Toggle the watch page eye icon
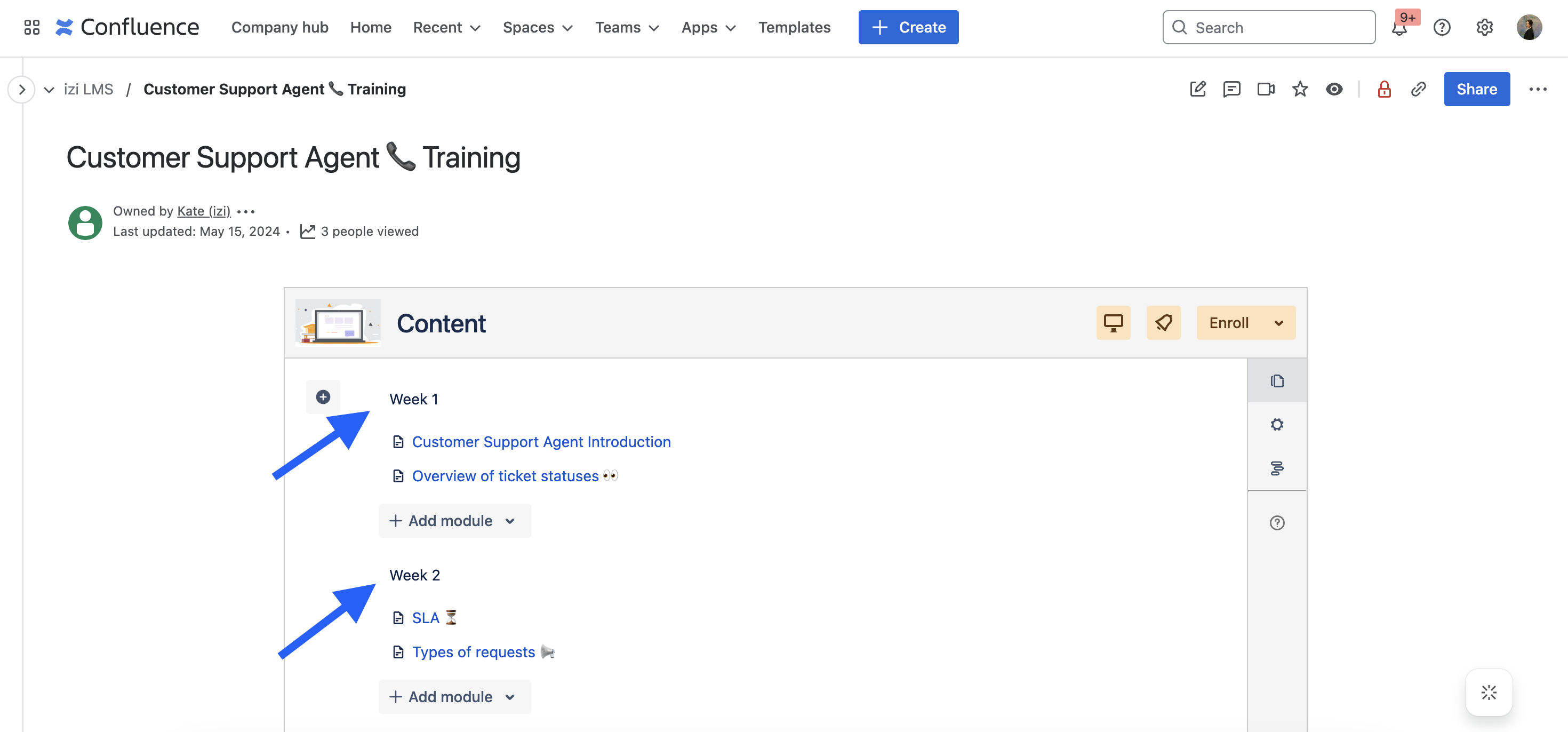Image resolution: width=1568 pixels, height=732 pixels. [x=1334, y=89]
